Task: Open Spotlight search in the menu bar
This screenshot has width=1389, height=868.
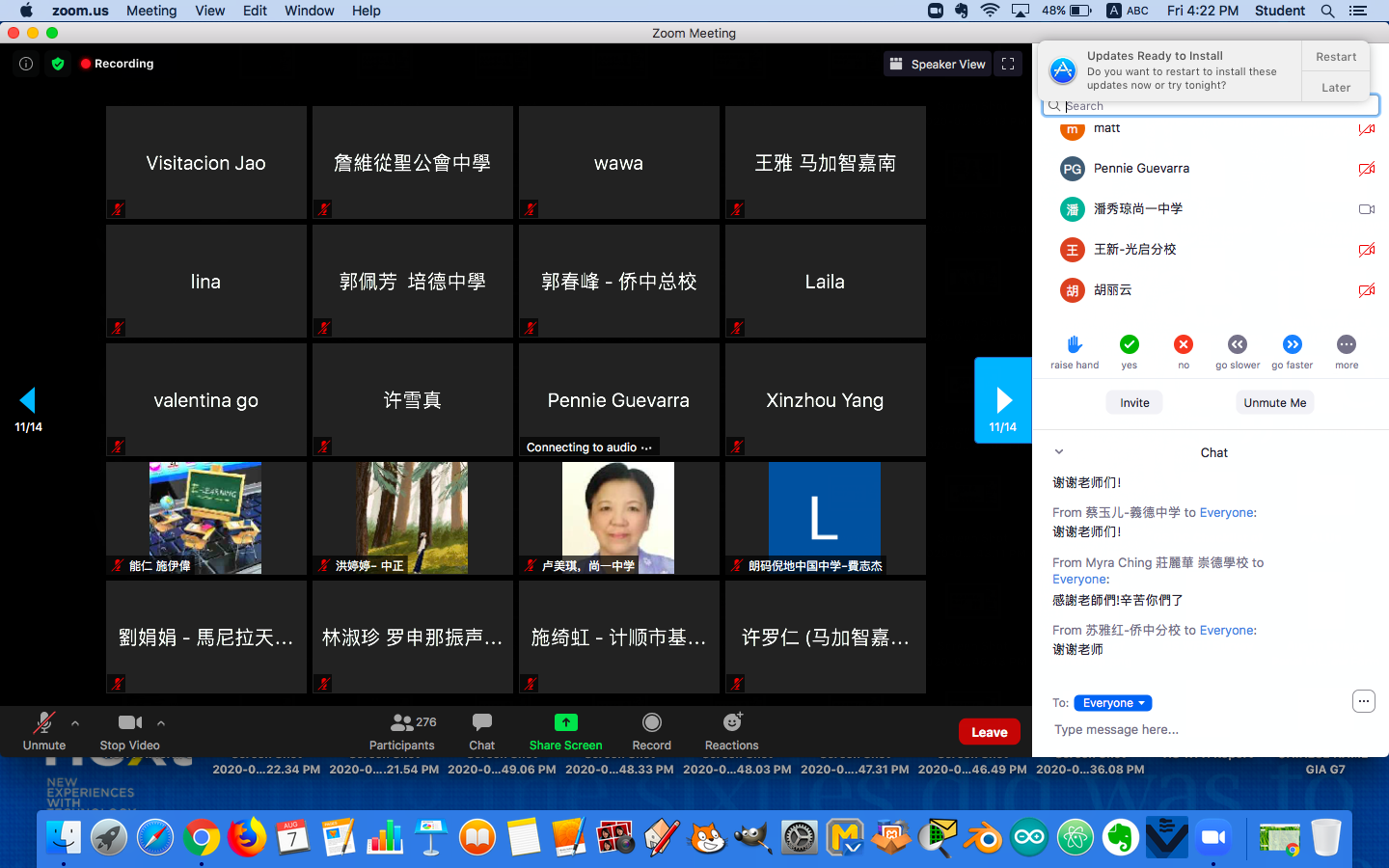Action: 1327,11
